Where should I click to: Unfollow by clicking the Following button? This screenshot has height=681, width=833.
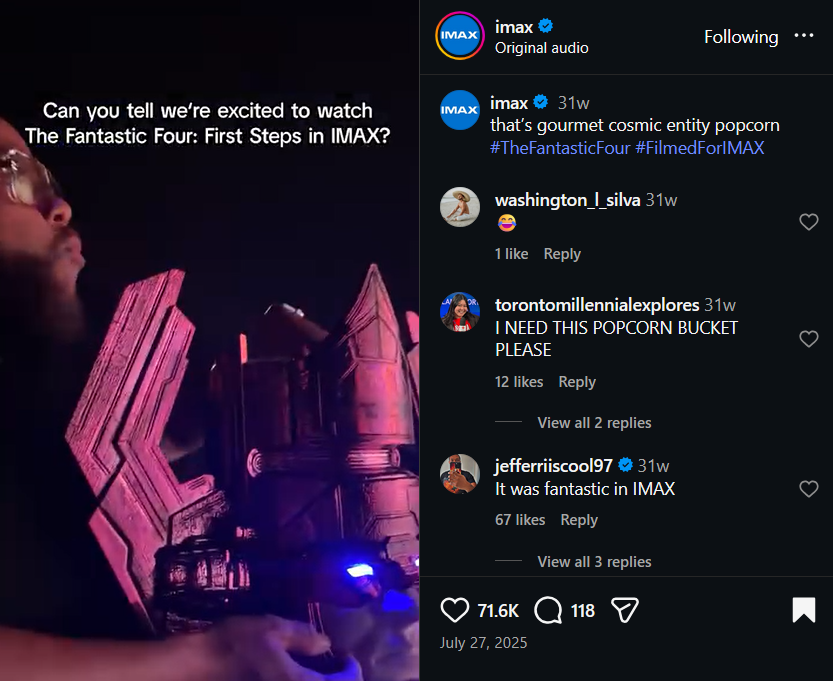pos(741,36)
